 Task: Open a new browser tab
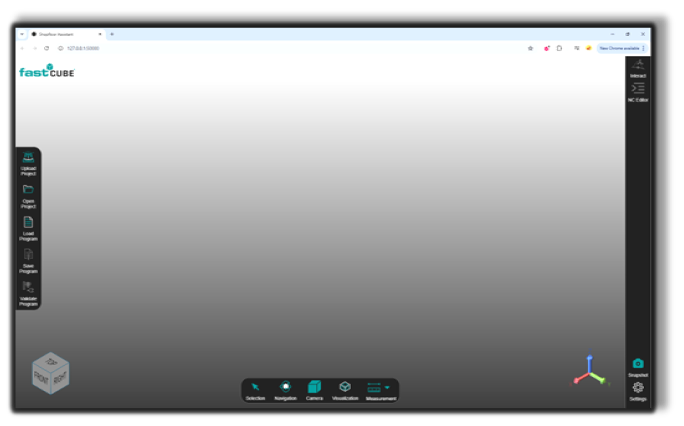pyautogui.click(x=112, y=34)
